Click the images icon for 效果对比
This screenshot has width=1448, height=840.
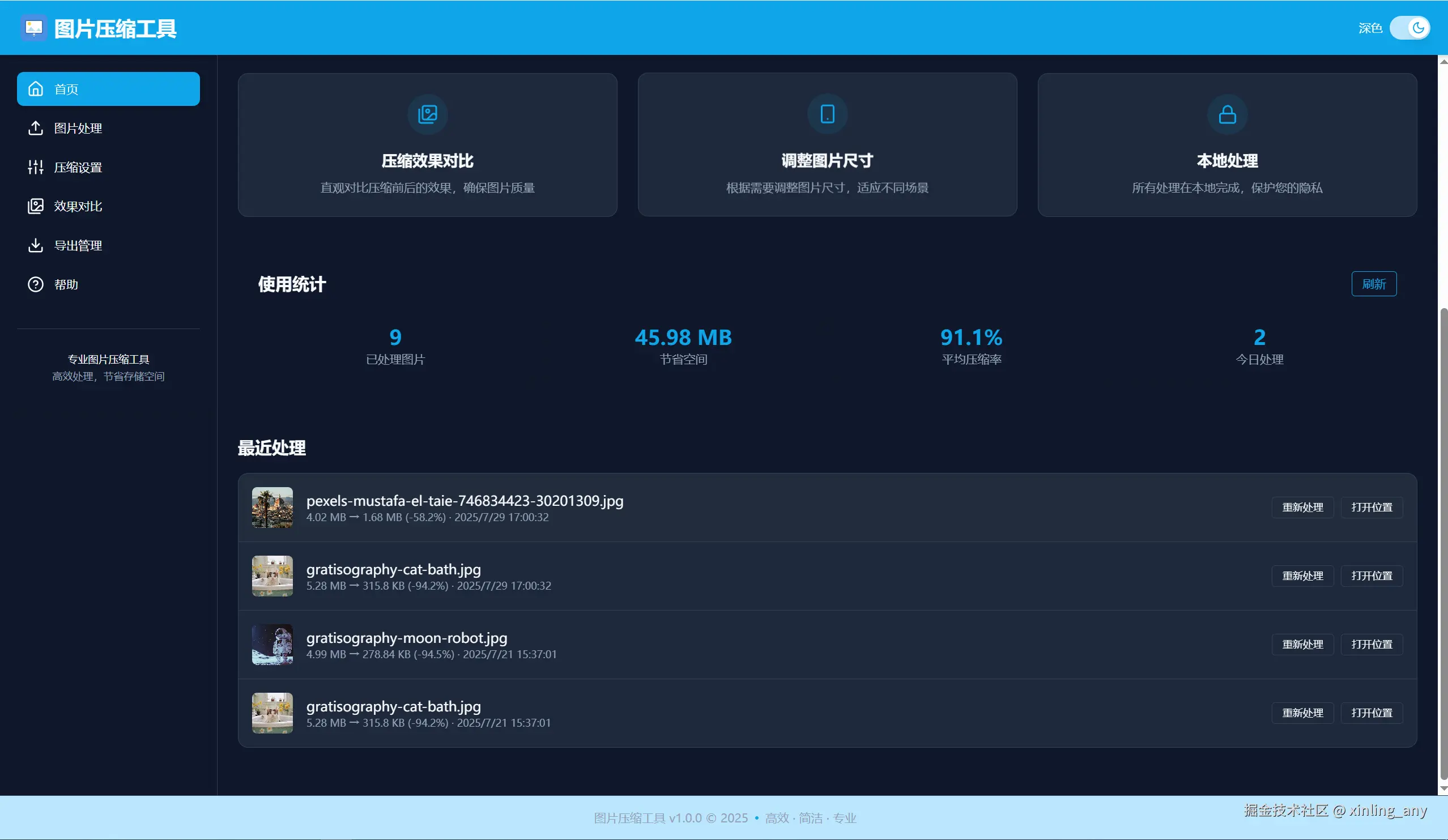36,206
